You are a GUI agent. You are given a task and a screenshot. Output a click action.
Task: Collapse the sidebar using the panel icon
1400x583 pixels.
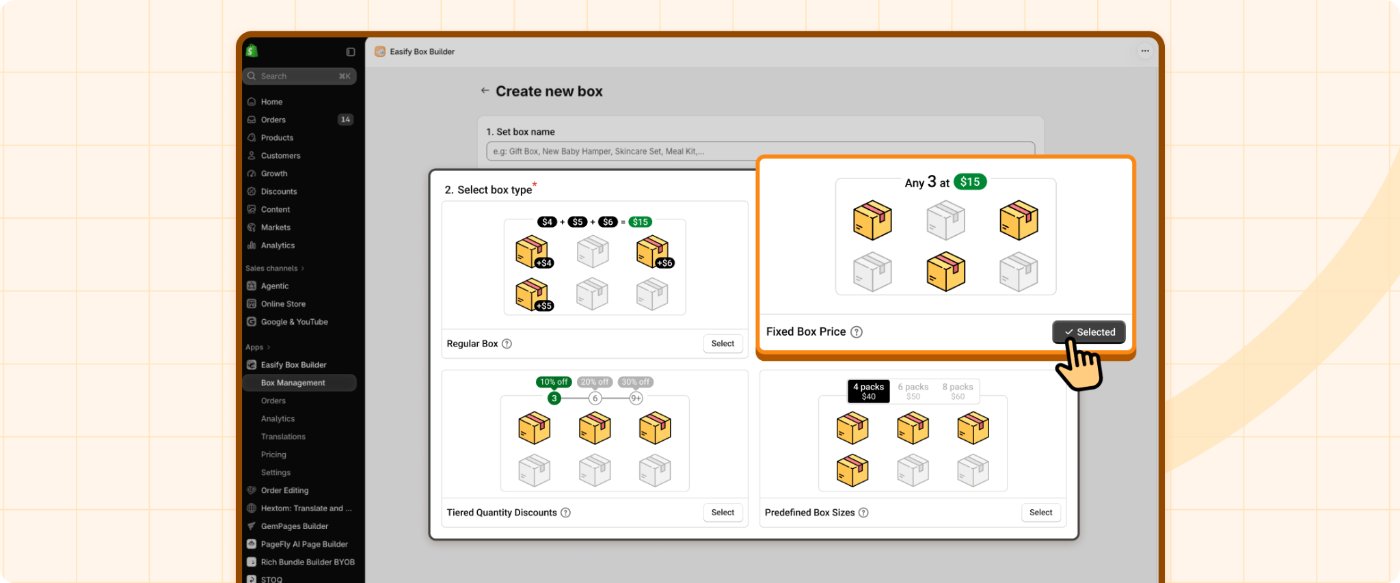coord(351,52)
